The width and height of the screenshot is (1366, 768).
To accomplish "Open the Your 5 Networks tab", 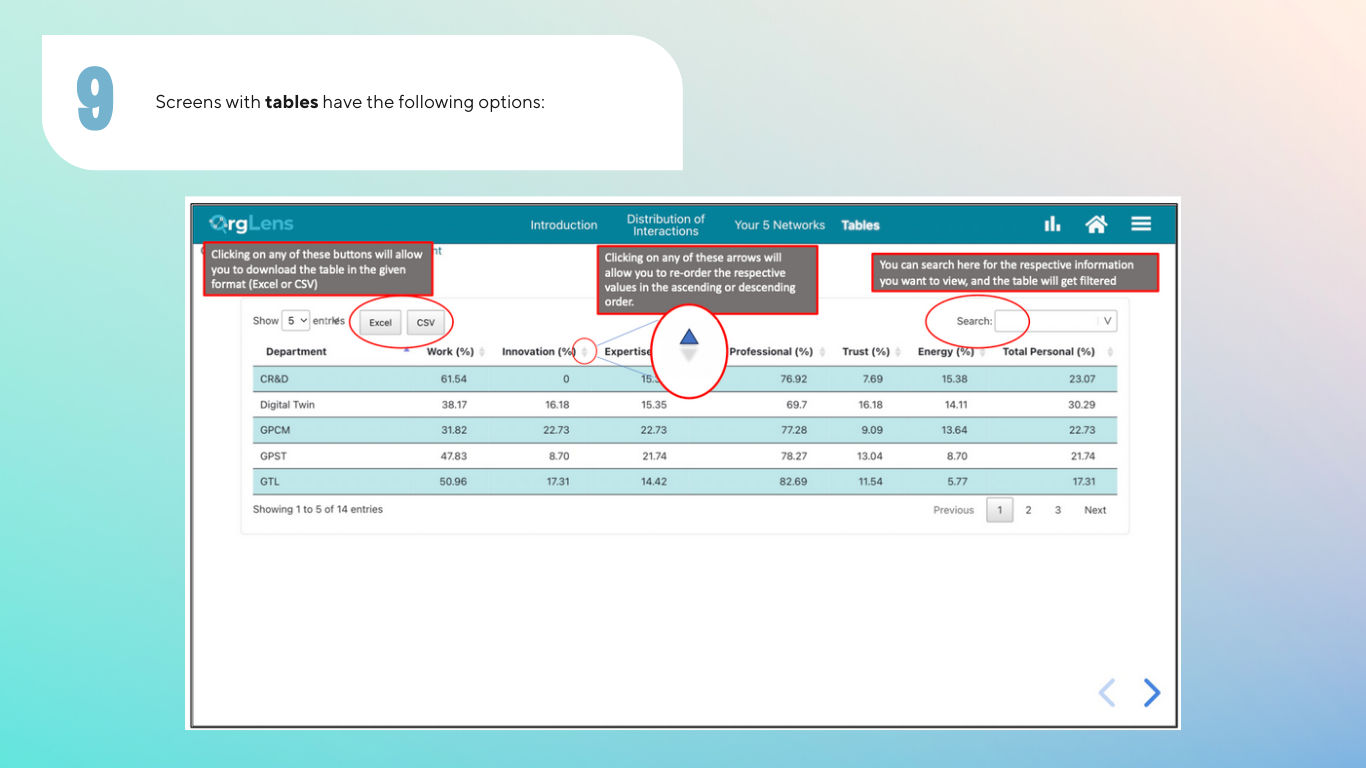I will [x=779, y=225].
